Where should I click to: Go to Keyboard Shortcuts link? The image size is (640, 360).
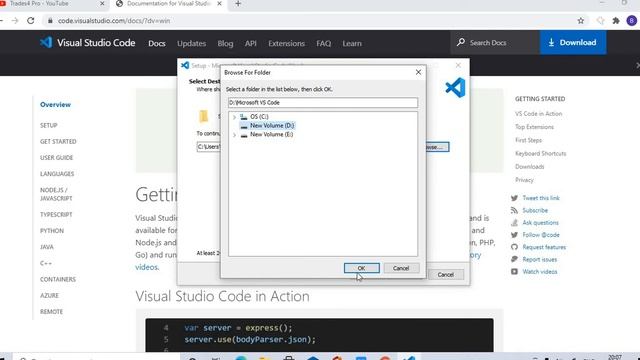pyautogui.click(x=540, y=153)
